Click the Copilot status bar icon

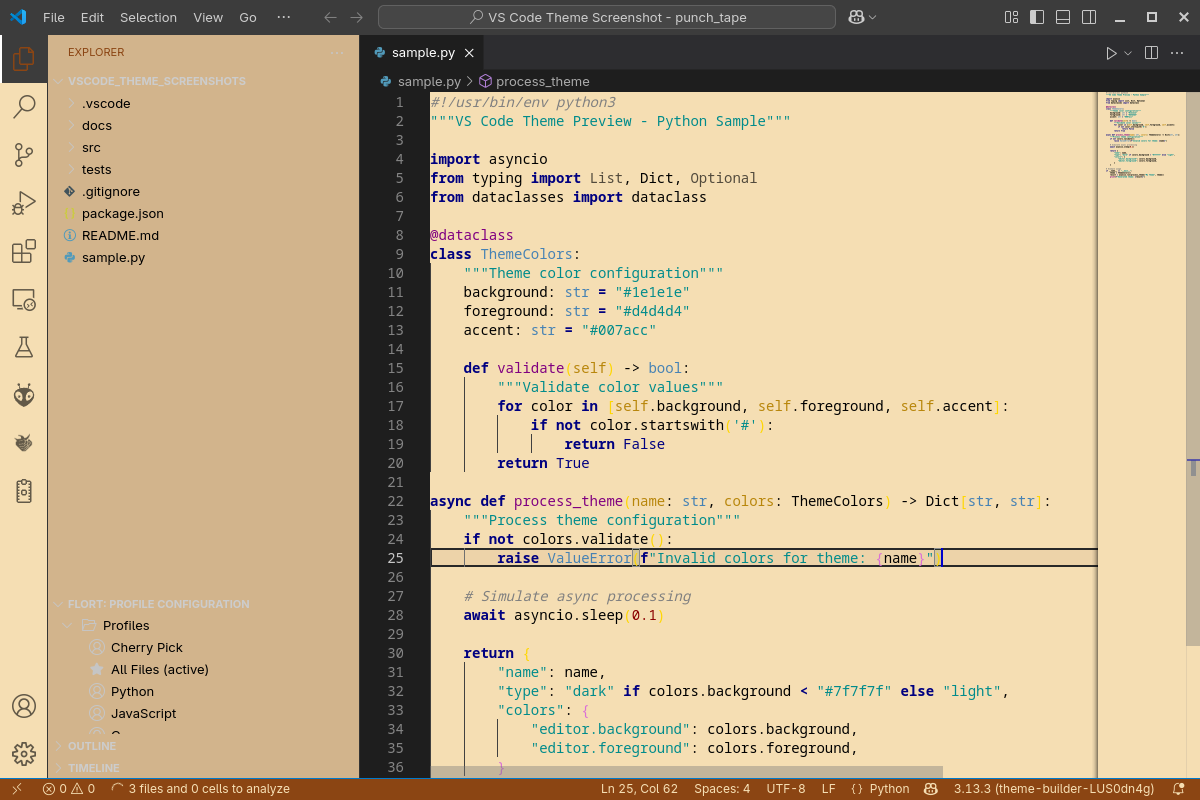pos(931,789)
